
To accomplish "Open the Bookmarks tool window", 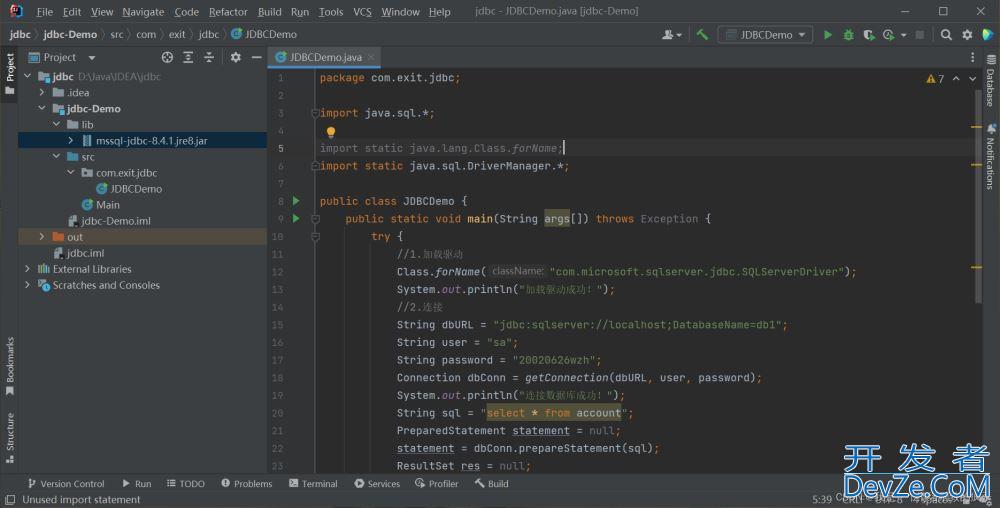I will (x=10, y=365).
